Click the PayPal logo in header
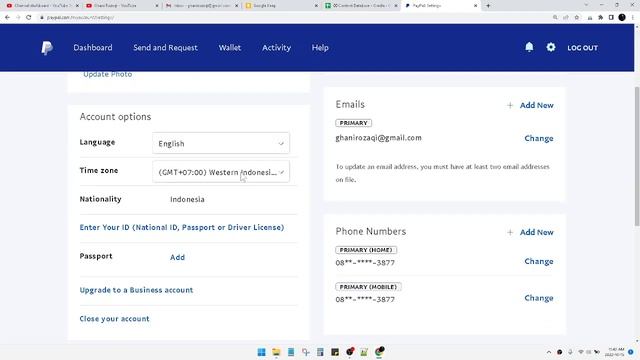Viewport: 640px width, 360px height. [x=47, y=48]
